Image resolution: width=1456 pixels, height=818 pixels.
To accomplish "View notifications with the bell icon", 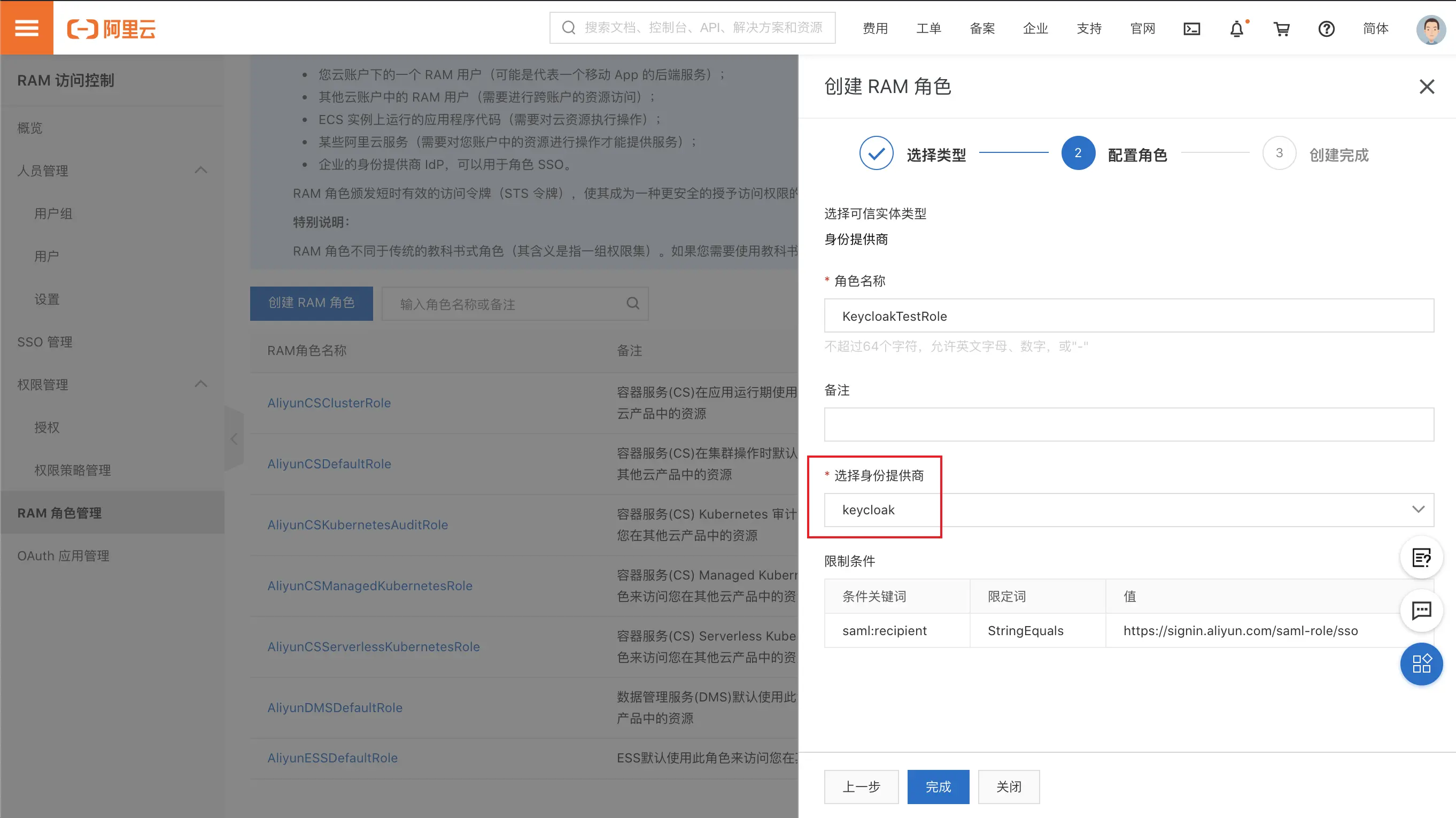I will click(x=1237, y=29).
